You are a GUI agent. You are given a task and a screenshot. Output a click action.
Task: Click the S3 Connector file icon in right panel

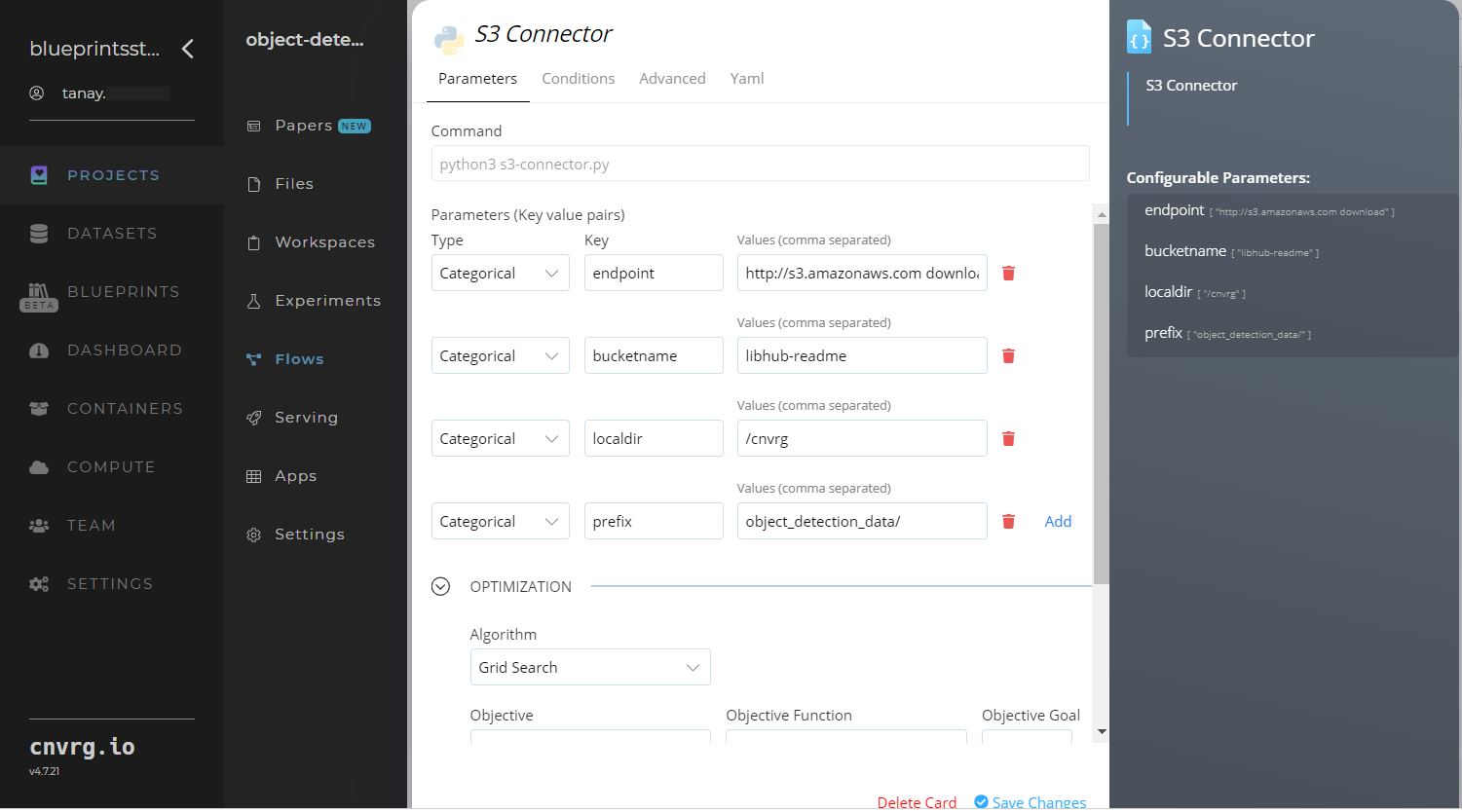pos(1140,37)
